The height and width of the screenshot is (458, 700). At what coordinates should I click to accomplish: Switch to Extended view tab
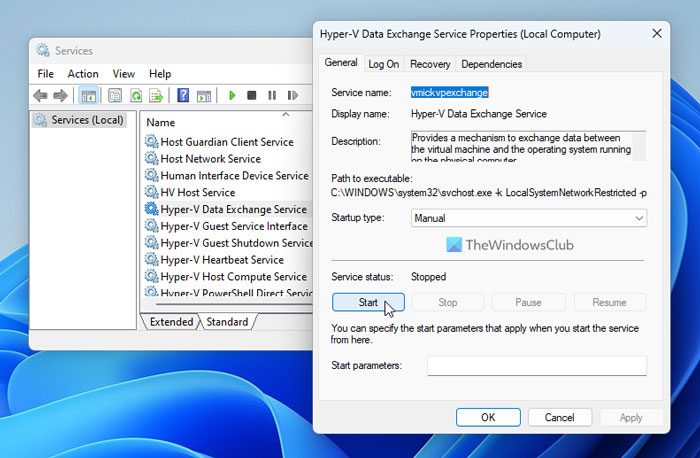click(x=171, y=322)
